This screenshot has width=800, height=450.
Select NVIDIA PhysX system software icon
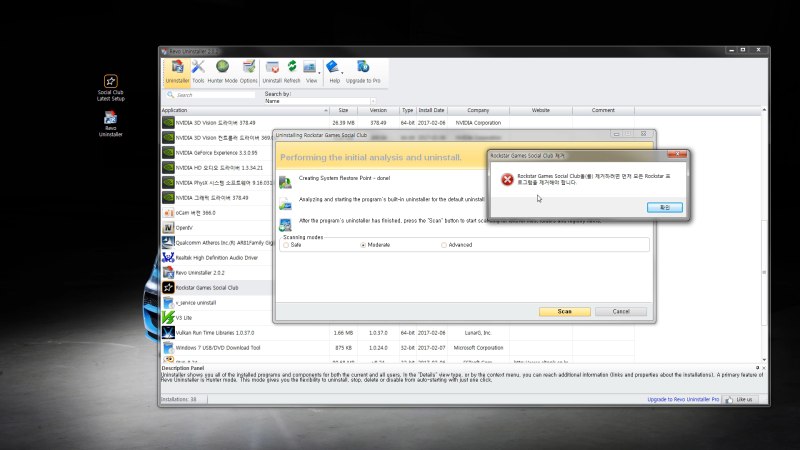coord(168,183)
